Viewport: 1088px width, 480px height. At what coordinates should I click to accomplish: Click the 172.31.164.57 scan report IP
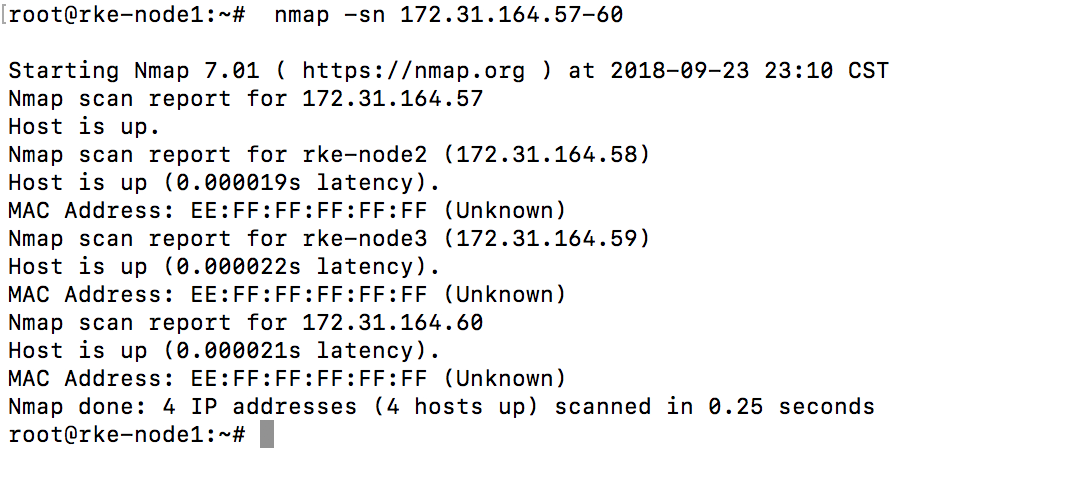point(392,98)
